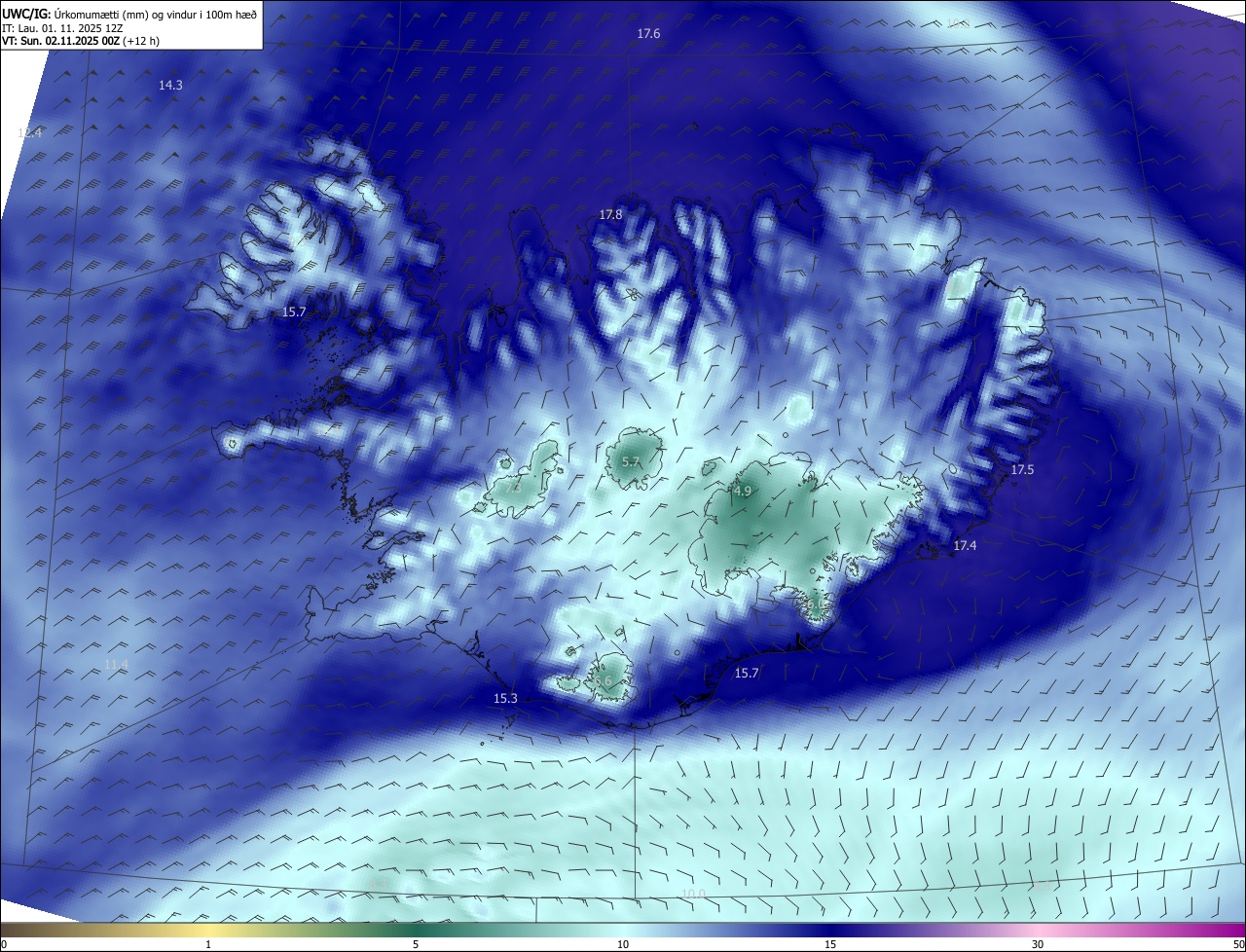The width and height of the screenshot is (1246, 952).
Task: Click the 17.4 value label
Action: pyautogui.click(x=965, y=546)
